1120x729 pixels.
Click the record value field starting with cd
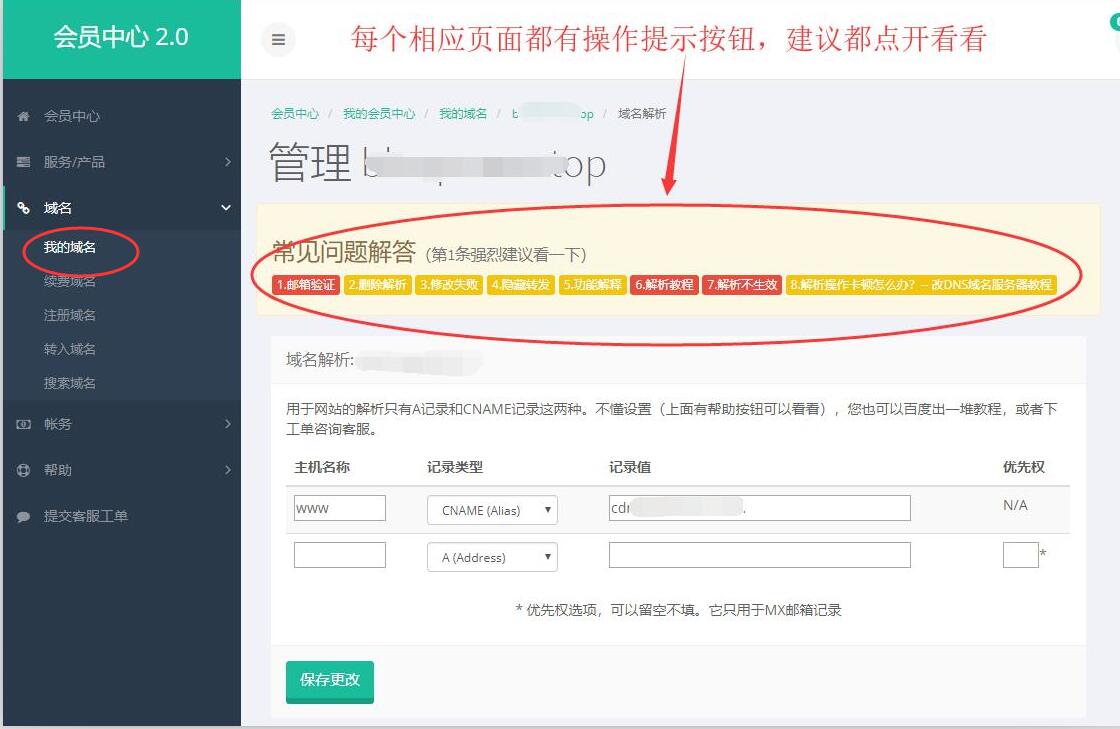click(759, 508)
